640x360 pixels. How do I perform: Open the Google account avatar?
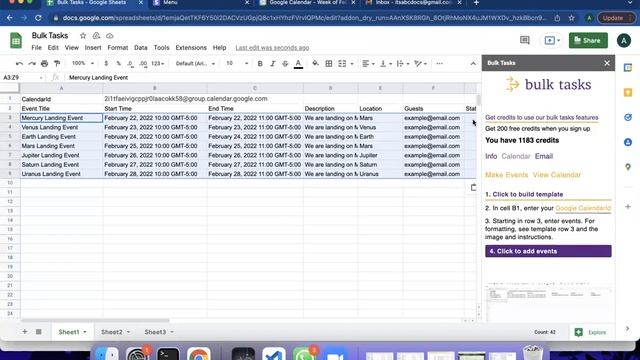click(624, 40)
